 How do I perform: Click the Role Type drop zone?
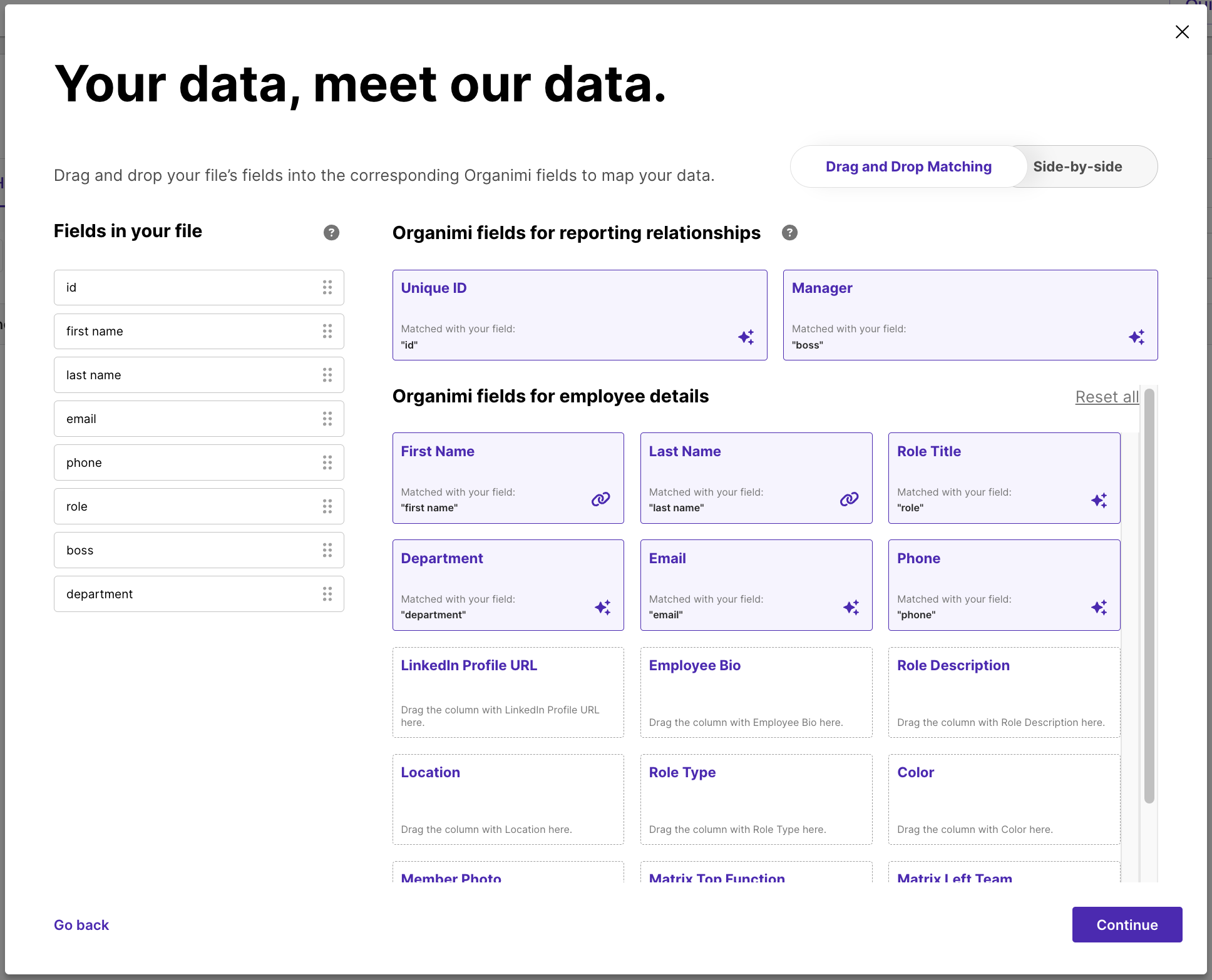(756, 799)
